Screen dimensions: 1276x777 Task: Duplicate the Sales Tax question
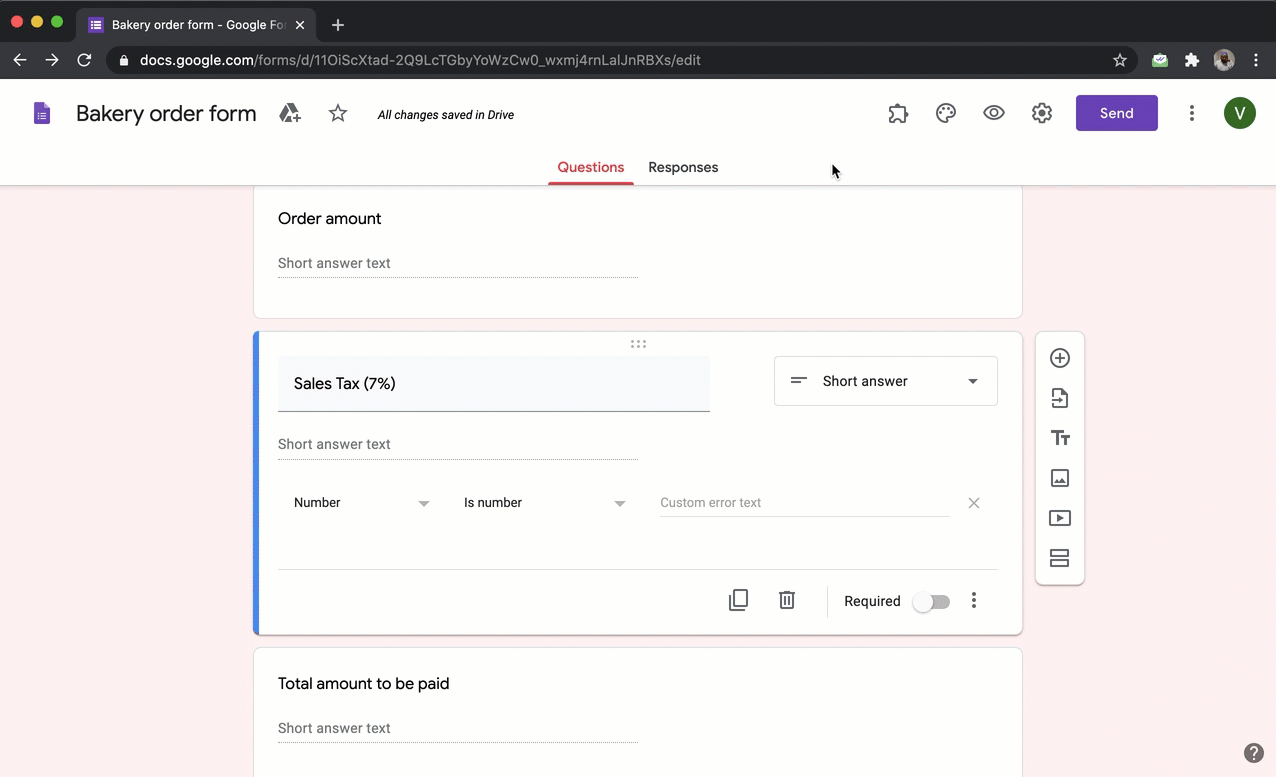738,600
